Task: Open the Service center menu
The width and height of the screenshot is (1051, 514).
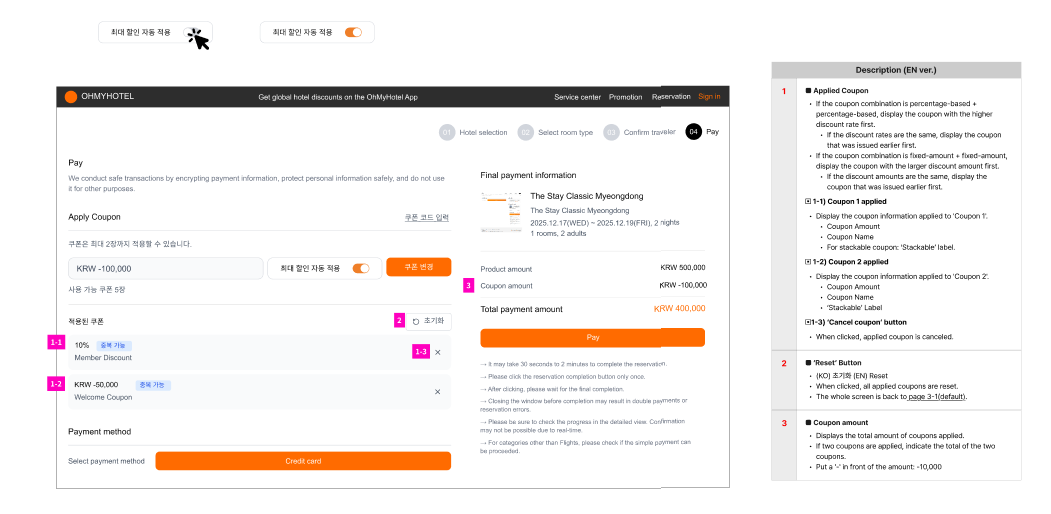Action: [577, 97]
